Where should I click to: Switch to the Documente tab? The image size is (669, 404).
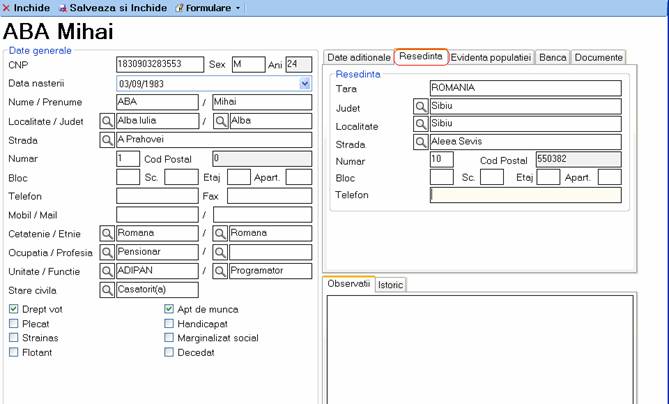[x=598, y=57]
